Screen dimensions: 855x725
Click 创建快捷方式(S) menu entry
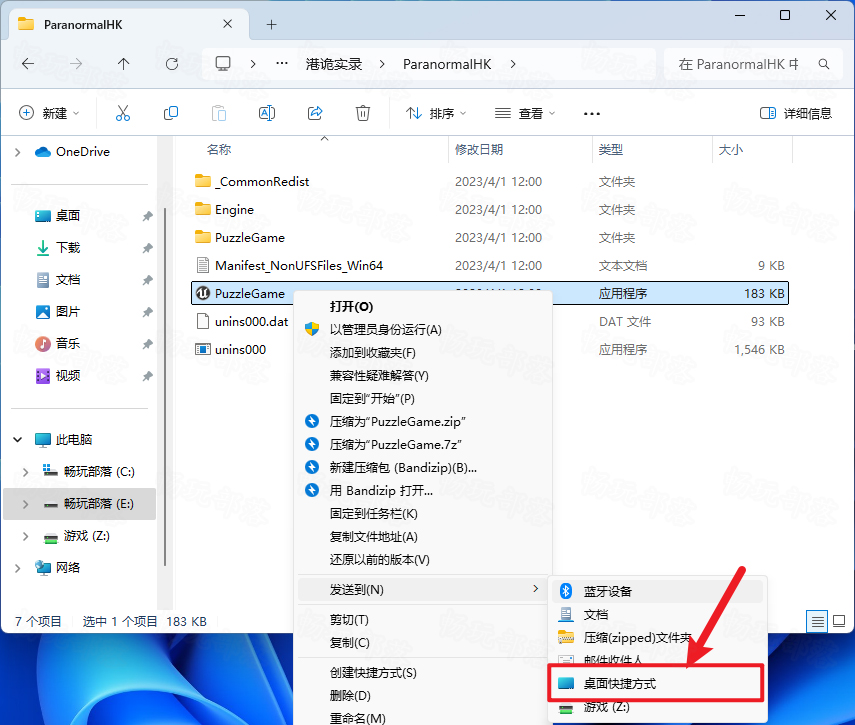pos(424,673)
